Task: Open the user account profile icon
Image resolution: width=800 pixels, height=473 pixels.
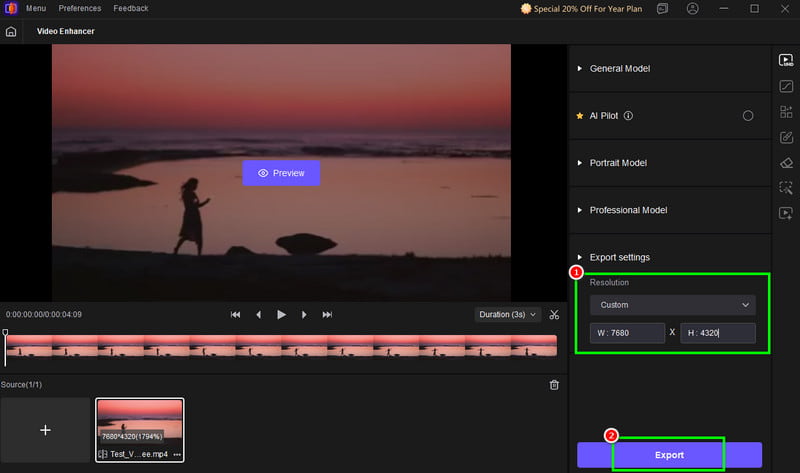Action: (x=692, y=9)
